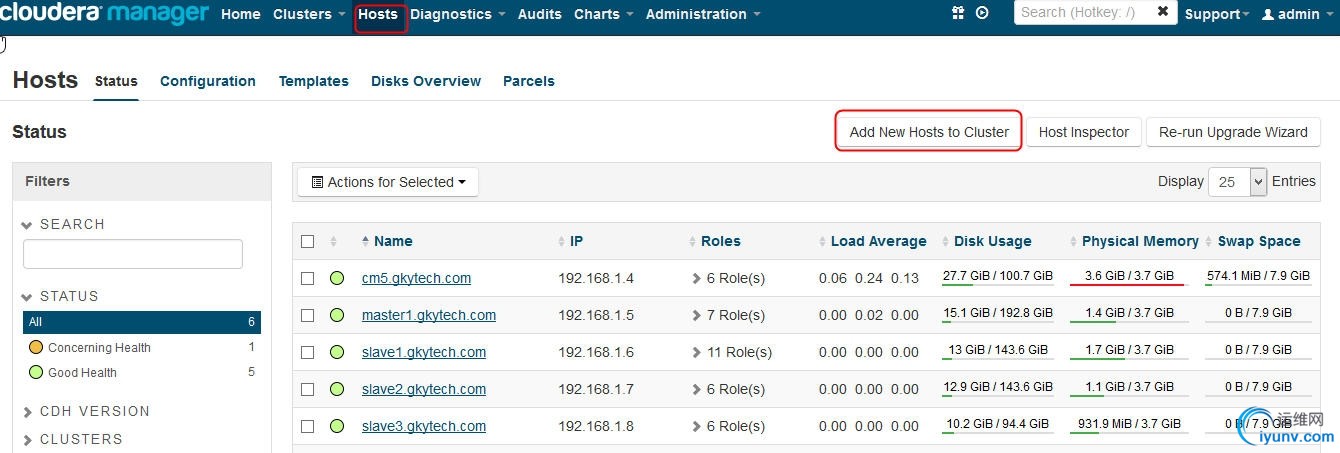1340x453 pixels.
Task: Switch to the Disks Overview tab
Action: [x=426, y=81]
